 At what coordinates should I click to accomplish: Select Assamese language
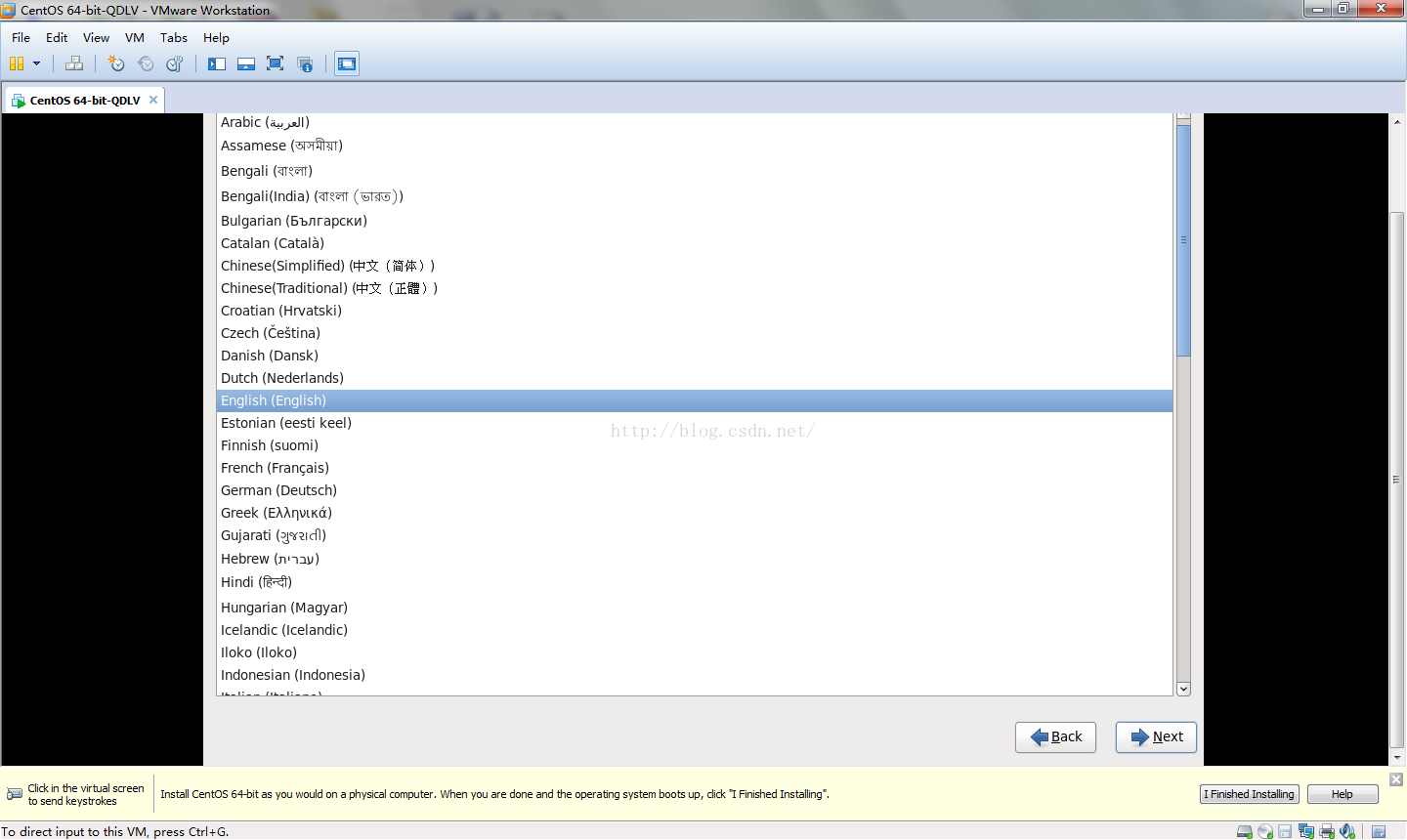click(x=694, y=146)
